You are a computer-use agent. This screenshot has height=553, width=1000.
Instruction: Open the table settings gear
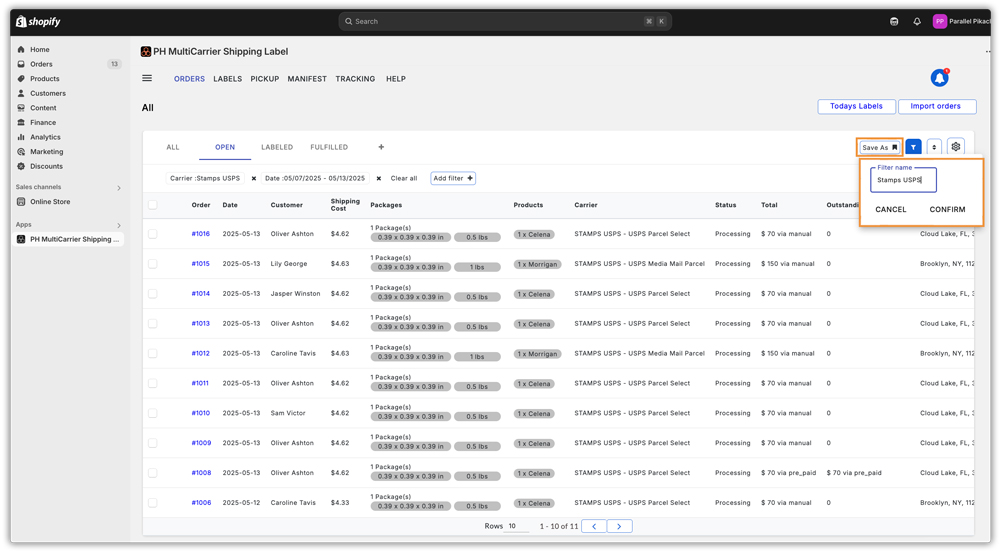tap(955, 147)
